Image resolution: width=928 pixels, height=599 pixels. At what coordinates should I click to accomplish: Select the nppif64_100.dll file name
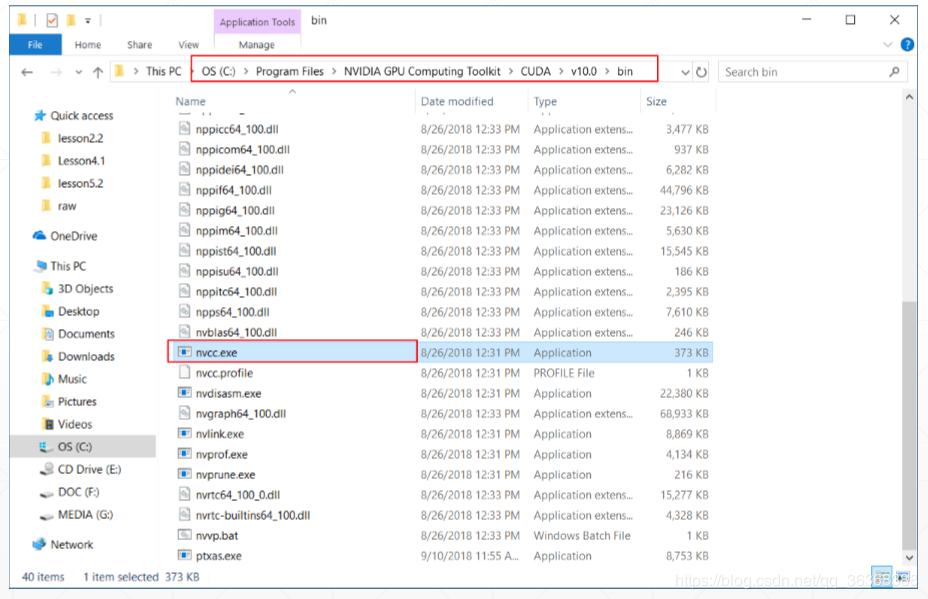pyautogui.click(x=234, y=190)
